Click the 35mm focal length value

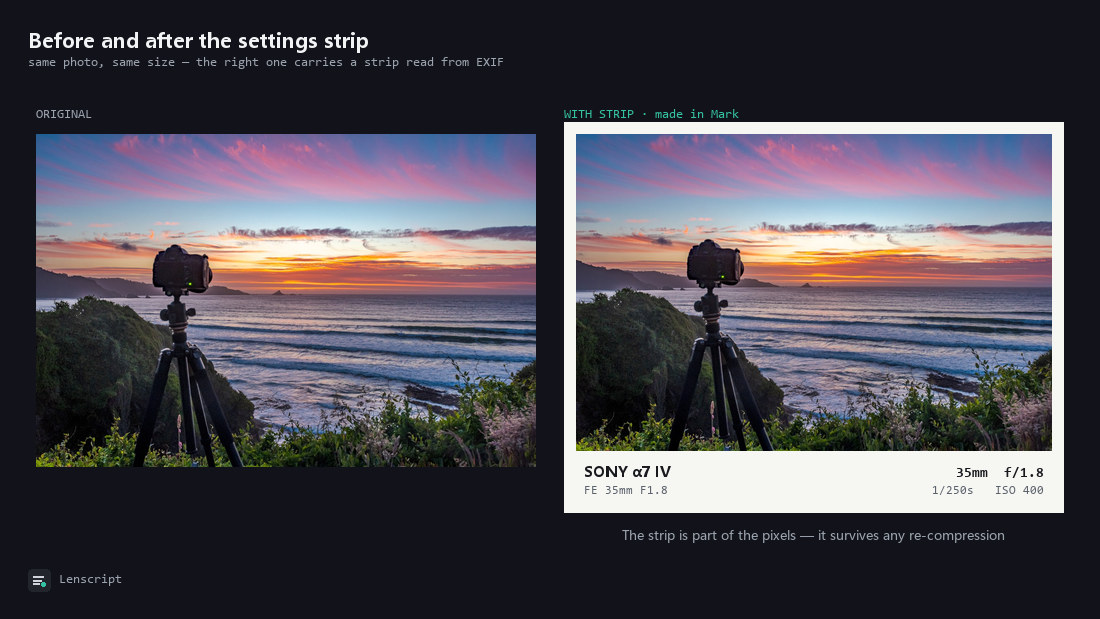(x=972, y=472)
